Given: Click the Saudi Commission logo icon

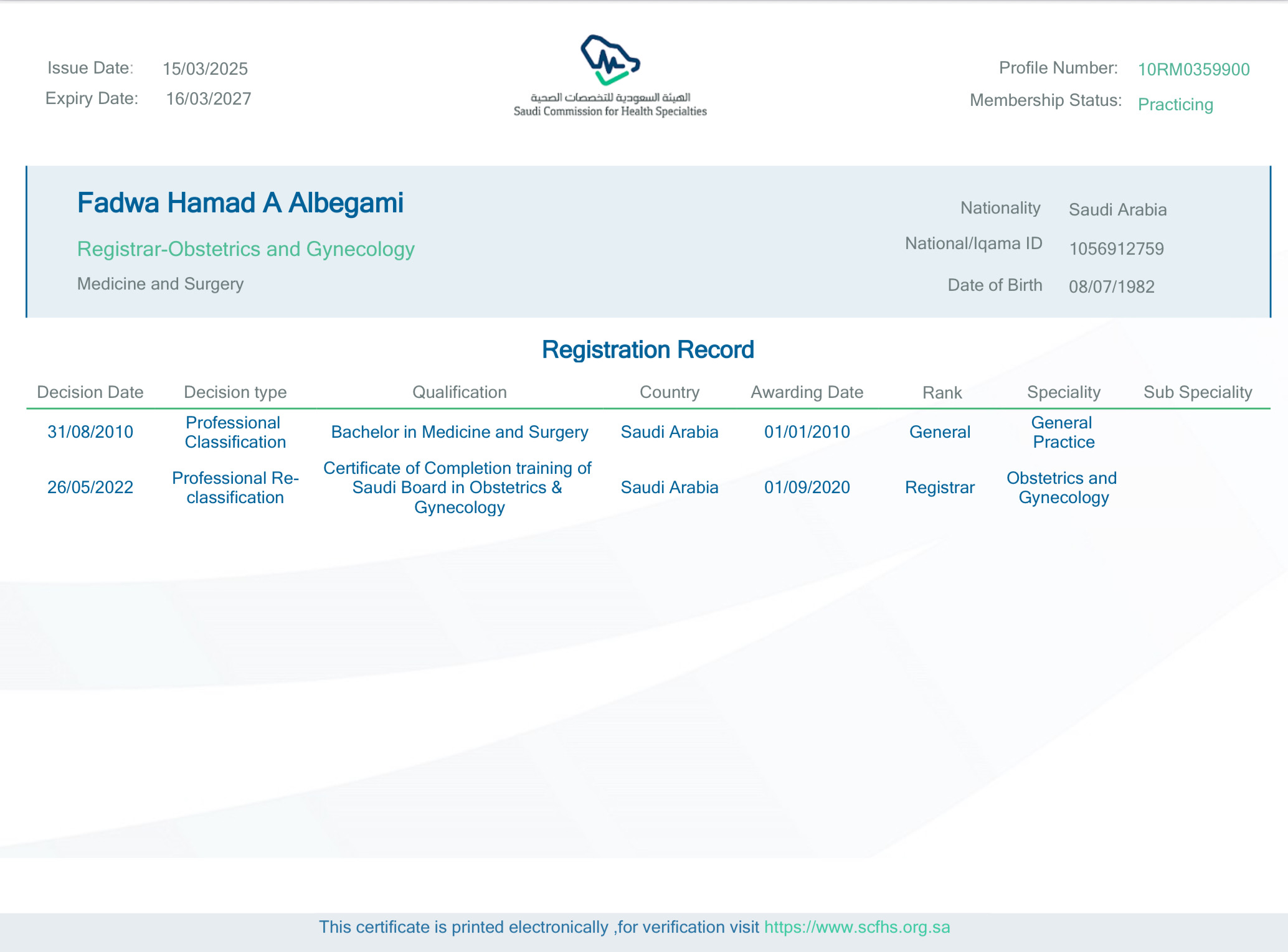Looking at the screenshot, I should point(610,60).
